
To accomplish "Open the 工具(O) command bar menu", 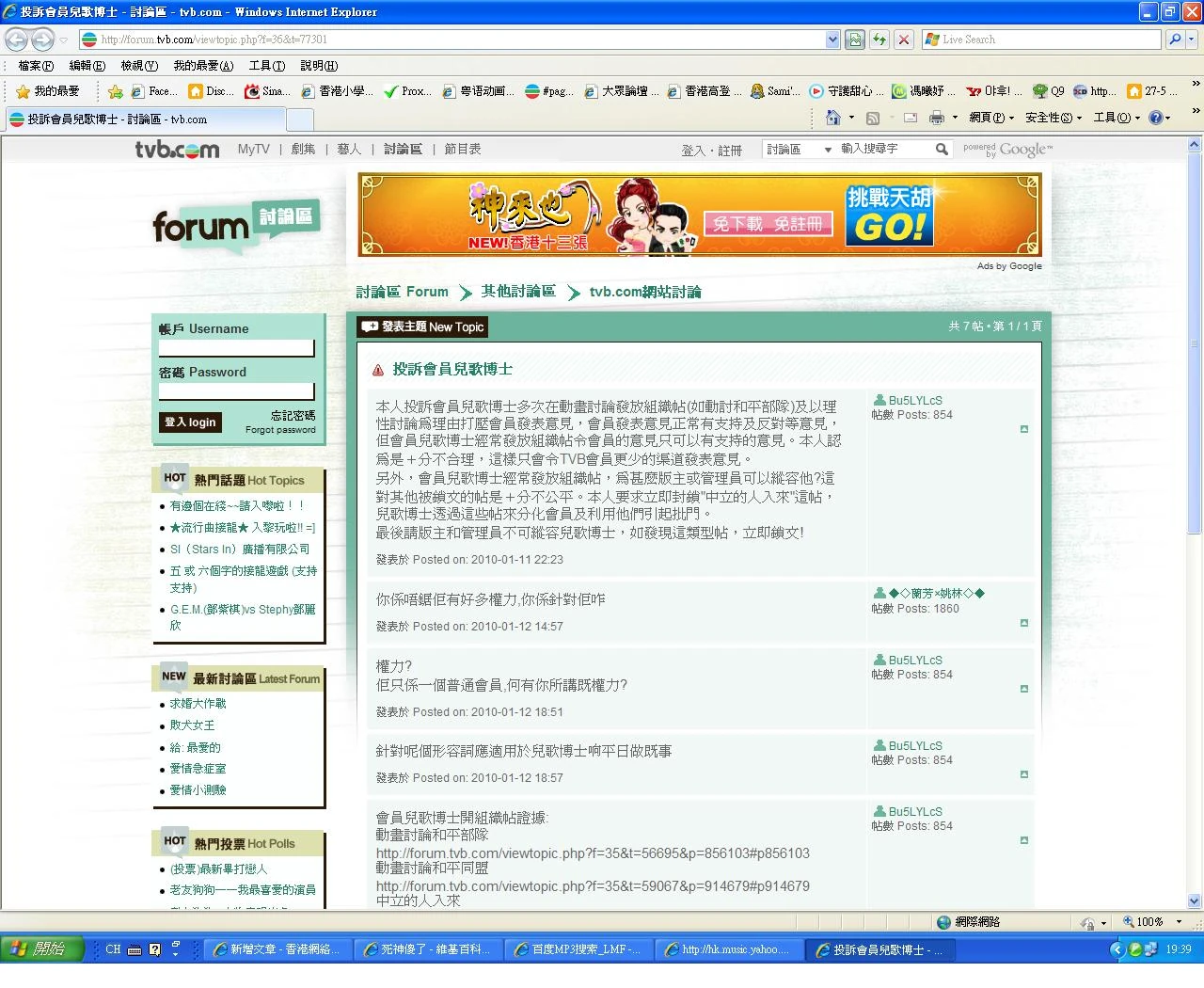I will tap(1117, 118).
